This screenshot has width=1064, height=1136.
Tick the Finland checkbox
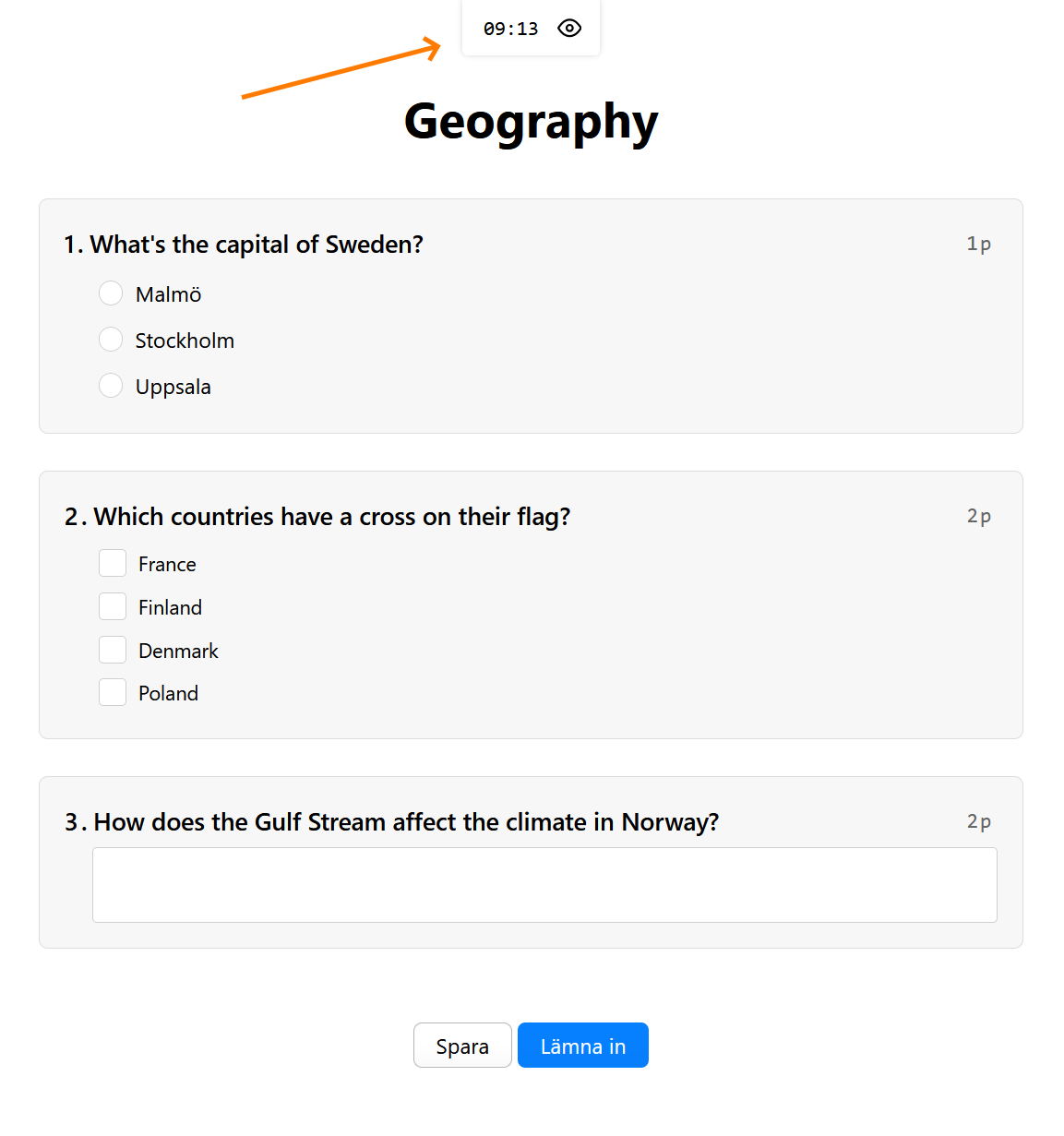click(113, 606)
